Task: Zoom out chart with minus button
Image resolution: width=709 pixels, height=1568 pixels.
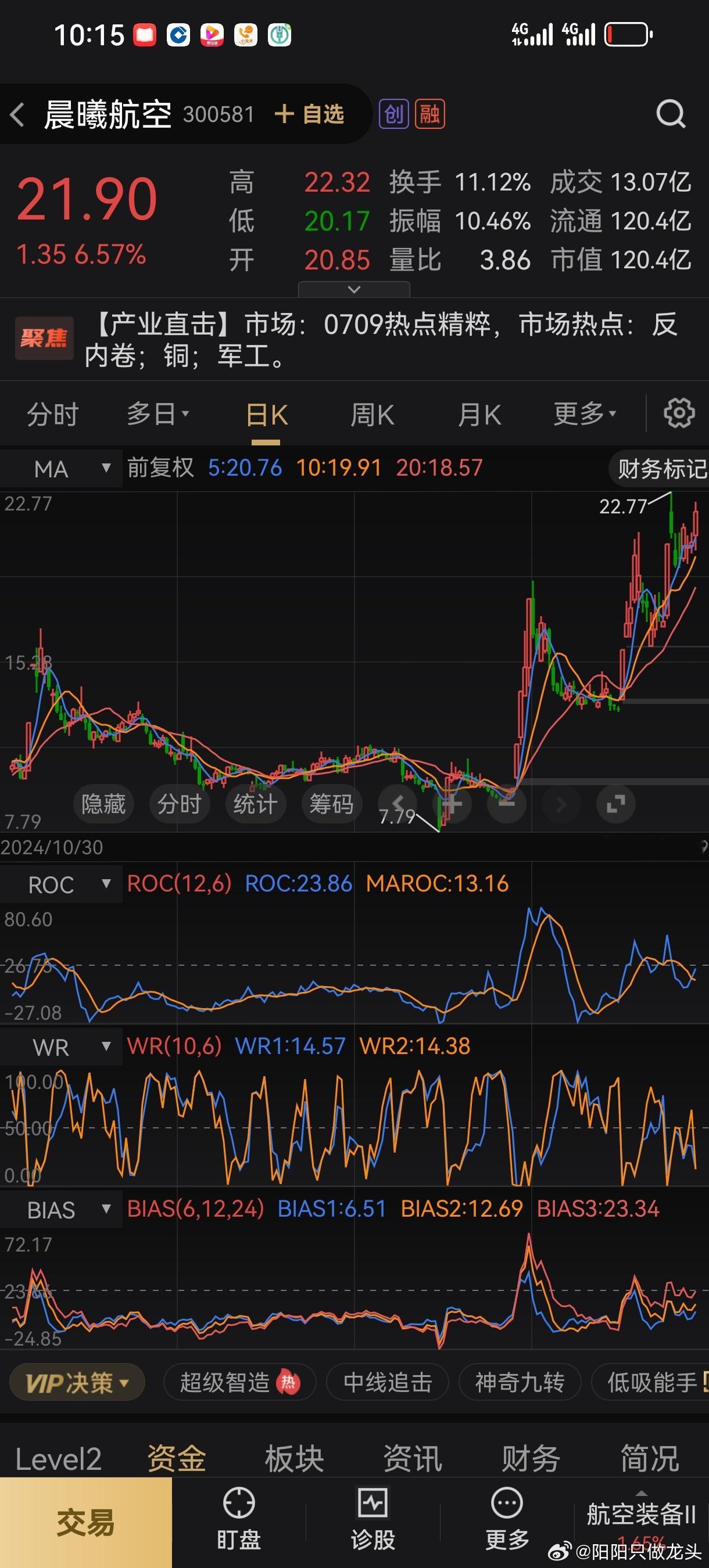Action: tap(507, 804)
